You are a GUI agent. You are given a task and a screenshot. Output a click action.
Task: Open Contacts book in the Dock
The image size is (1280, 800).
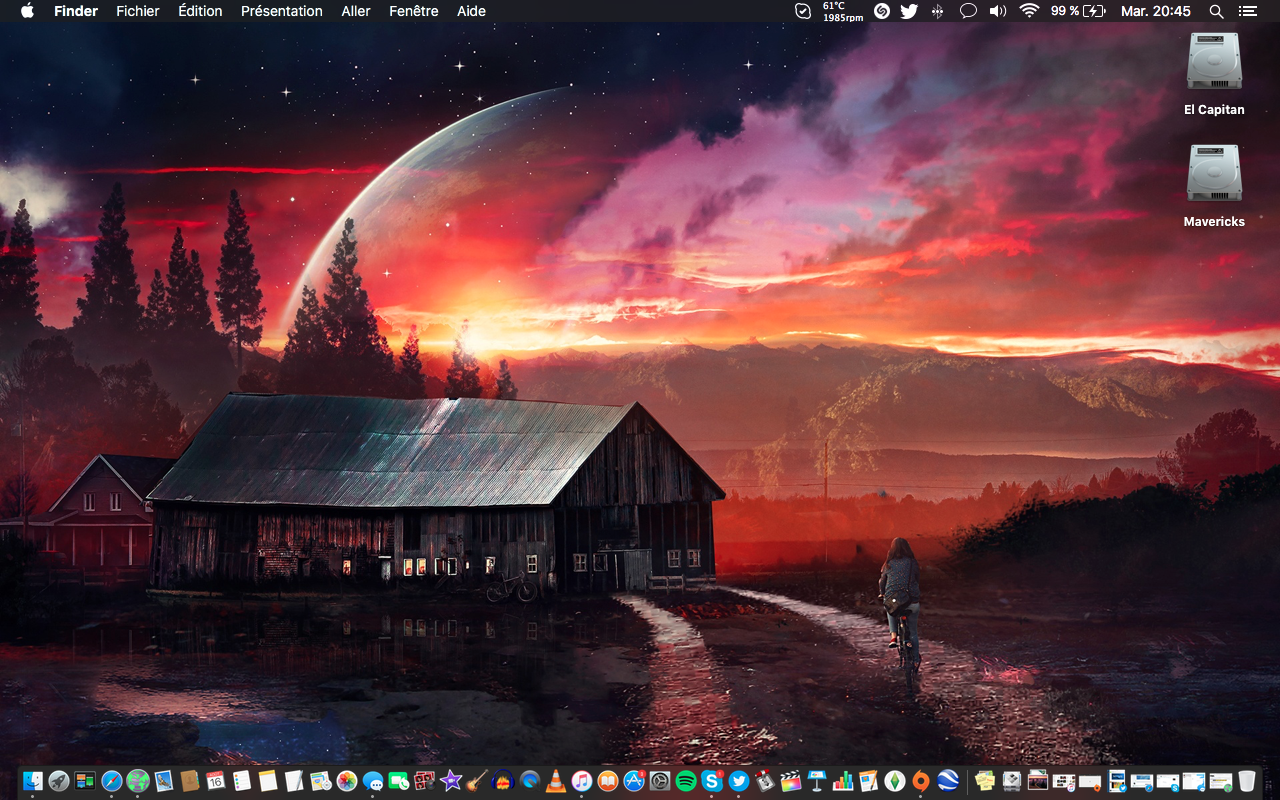(190, 781)
